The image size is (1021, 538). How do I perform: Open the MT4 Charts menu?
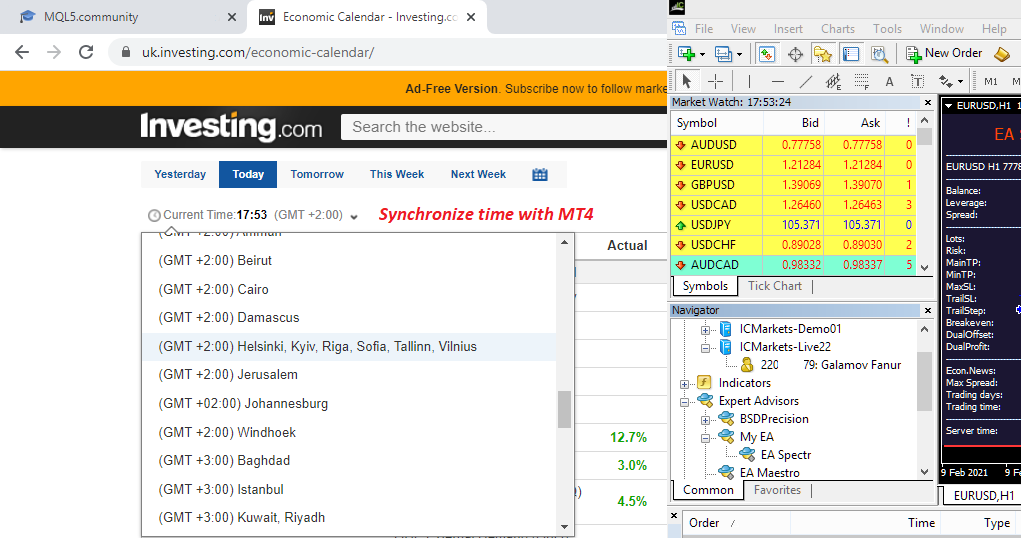[x=837, y=29]
